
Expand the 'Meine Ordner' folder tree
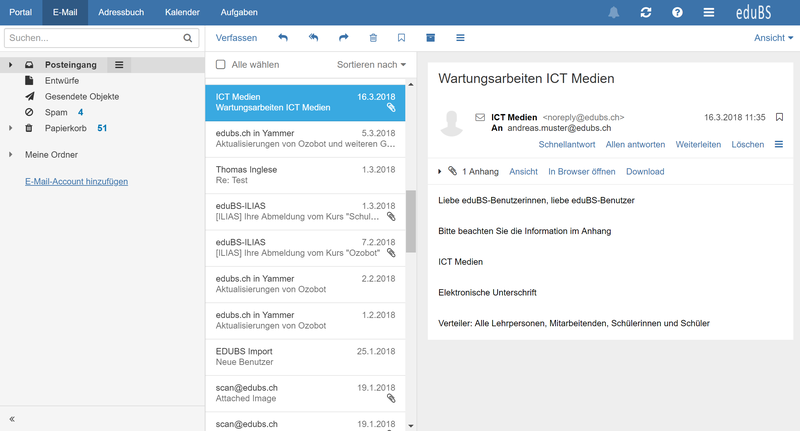(12, 155)
